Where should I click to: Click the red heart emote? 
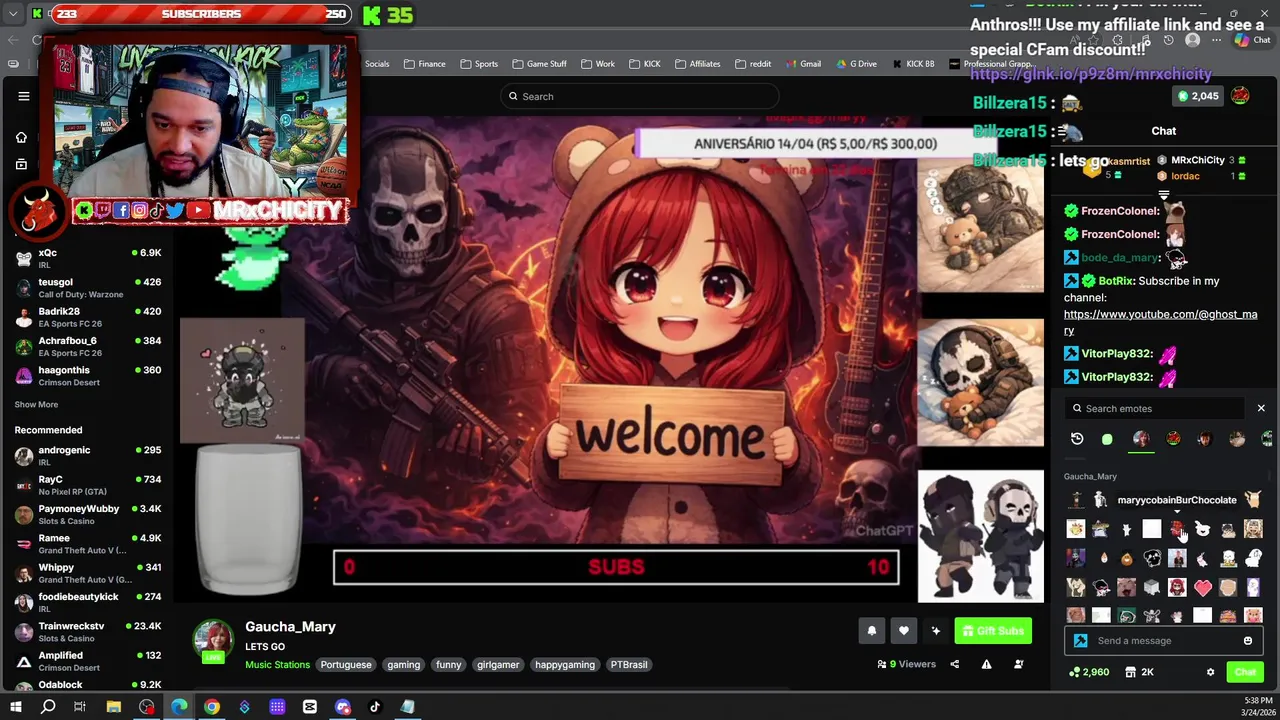pos(1202,588)
